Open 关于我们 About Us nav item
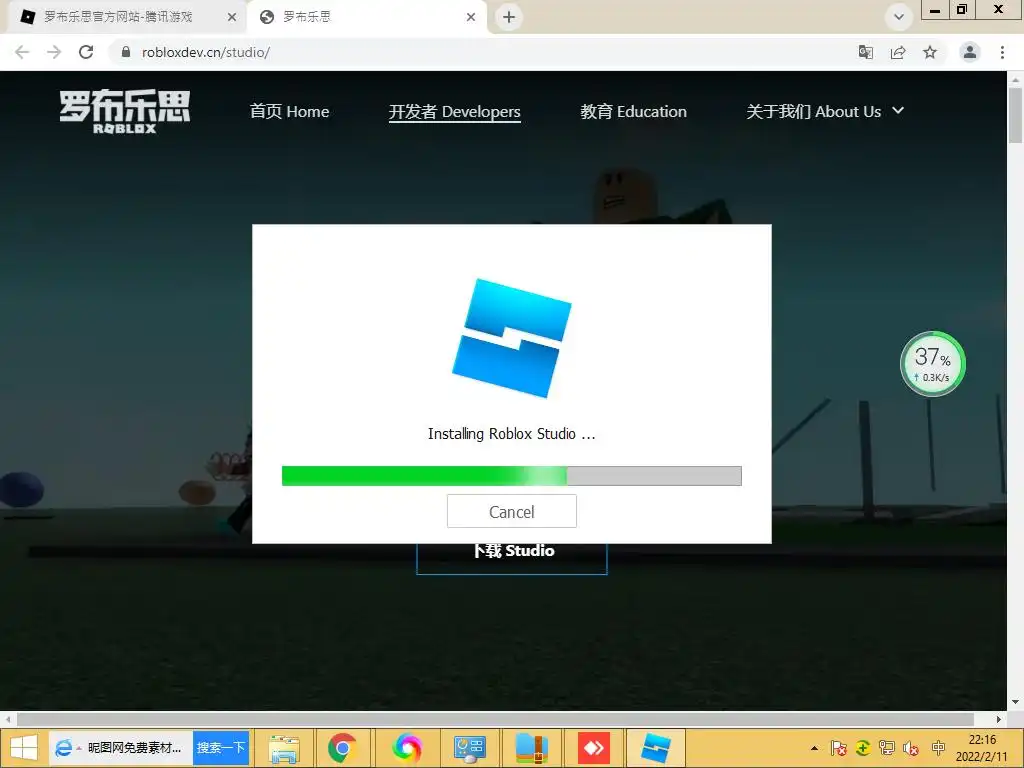The image size is (1024, 768). pos(814,112)
